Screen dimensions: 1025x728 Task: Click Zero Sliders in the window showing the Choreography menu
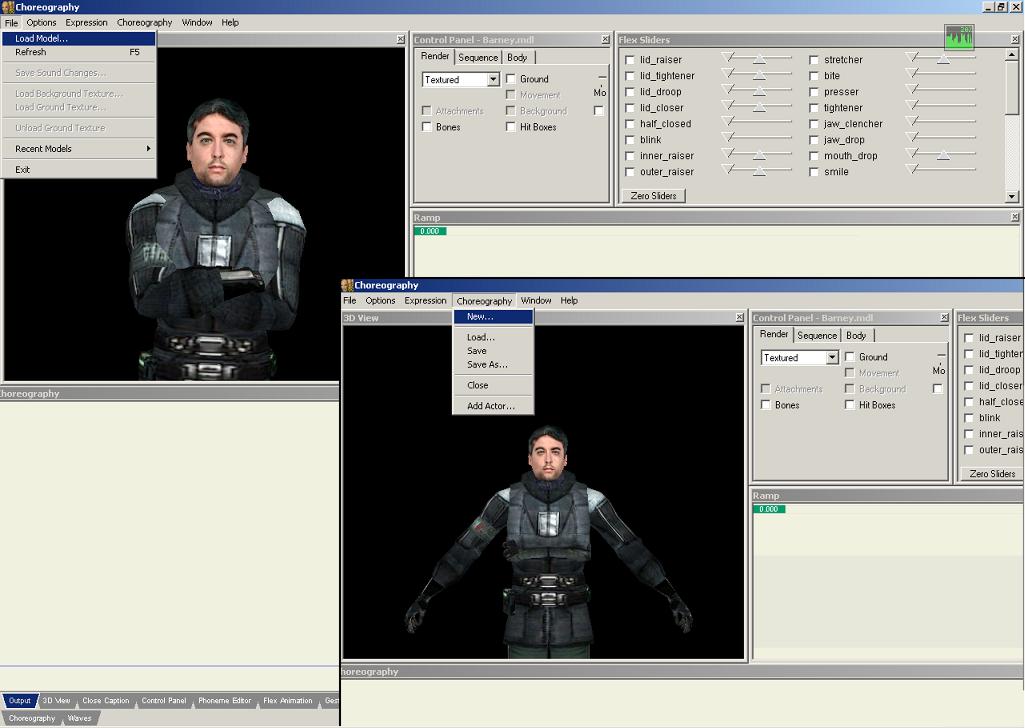[x=992, y=474]
